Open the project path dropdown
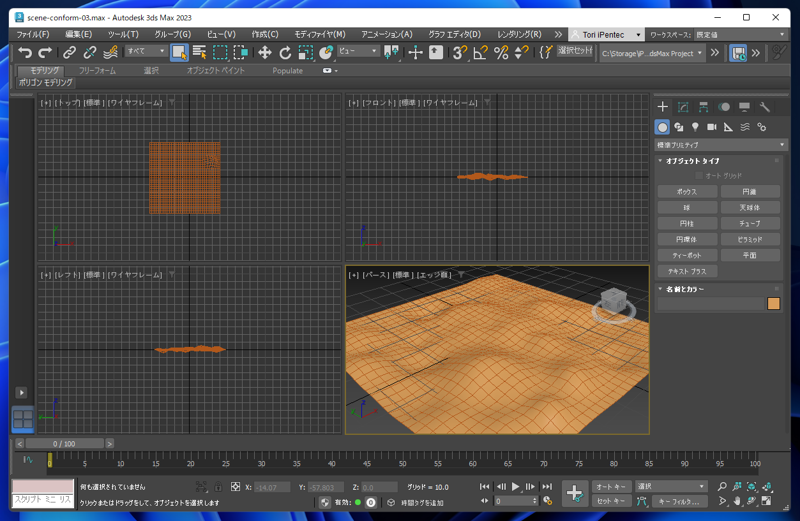Screen dimensions: 800x521 pos(652,53)
